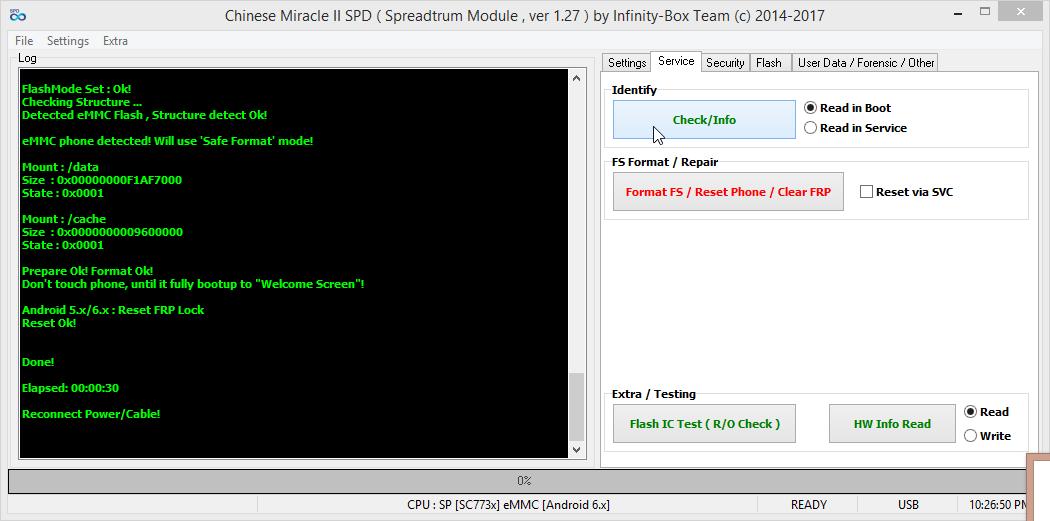The height and width of the screenshot is (521, 1050).
Task: Switch to the Security tab
Action: (x=725, y=62)
